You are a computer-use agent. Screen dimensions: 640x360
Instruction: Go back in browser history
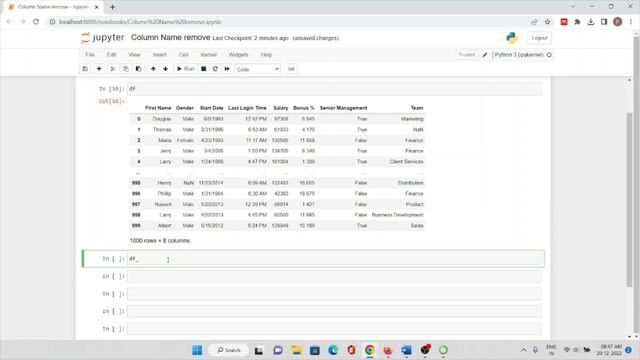[x=9, y=22]
